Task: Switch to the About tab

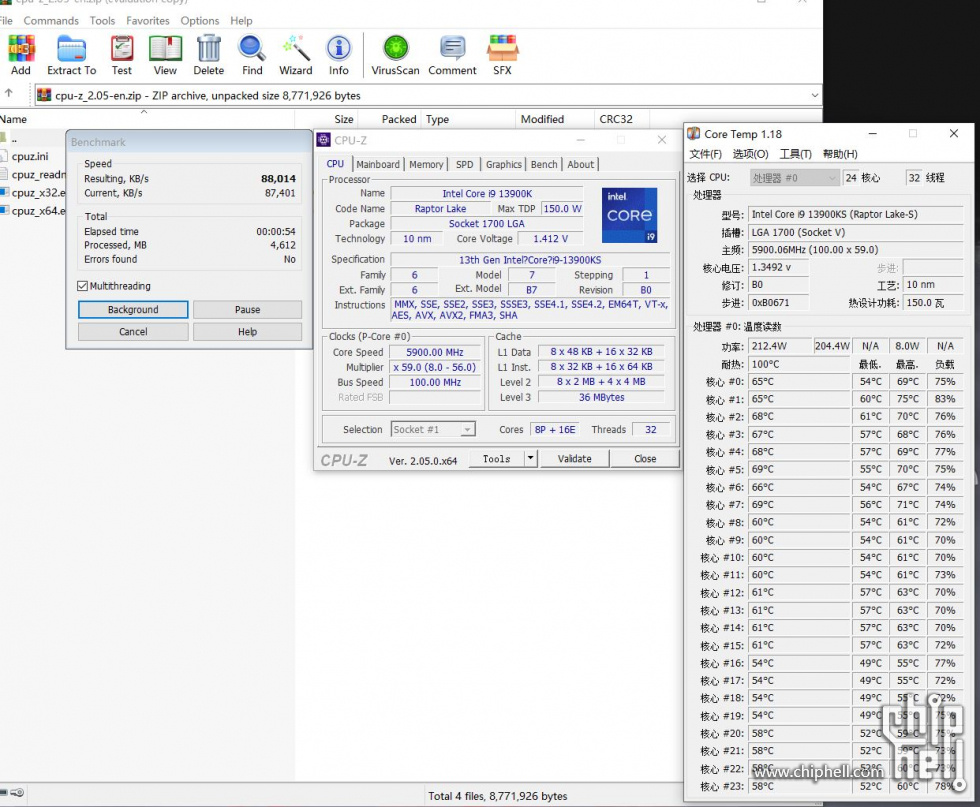Action: click(x=581, y=164)
